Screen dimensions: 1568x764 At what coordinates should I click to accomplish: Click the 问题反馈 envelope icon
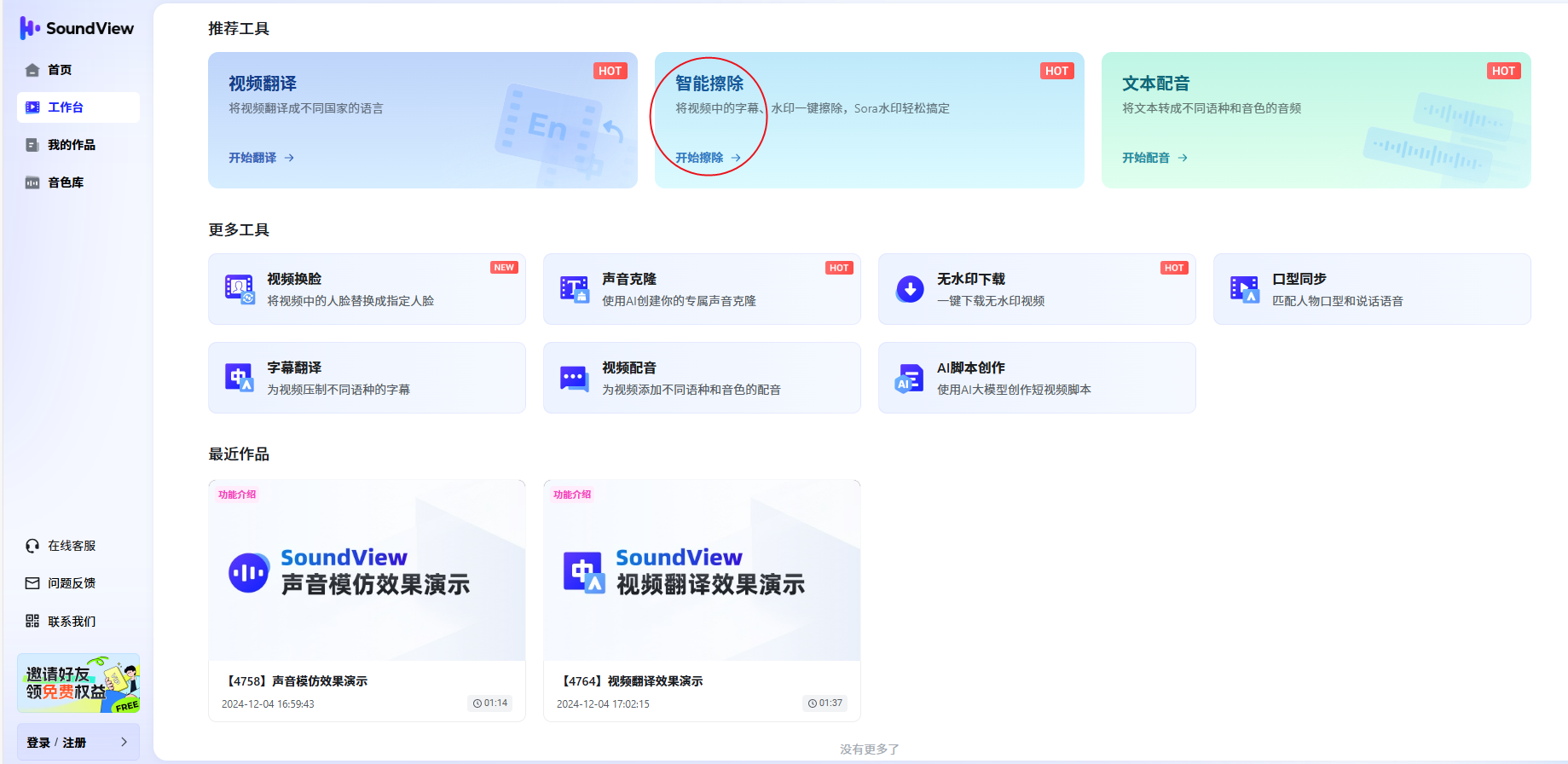coord(32,583)
